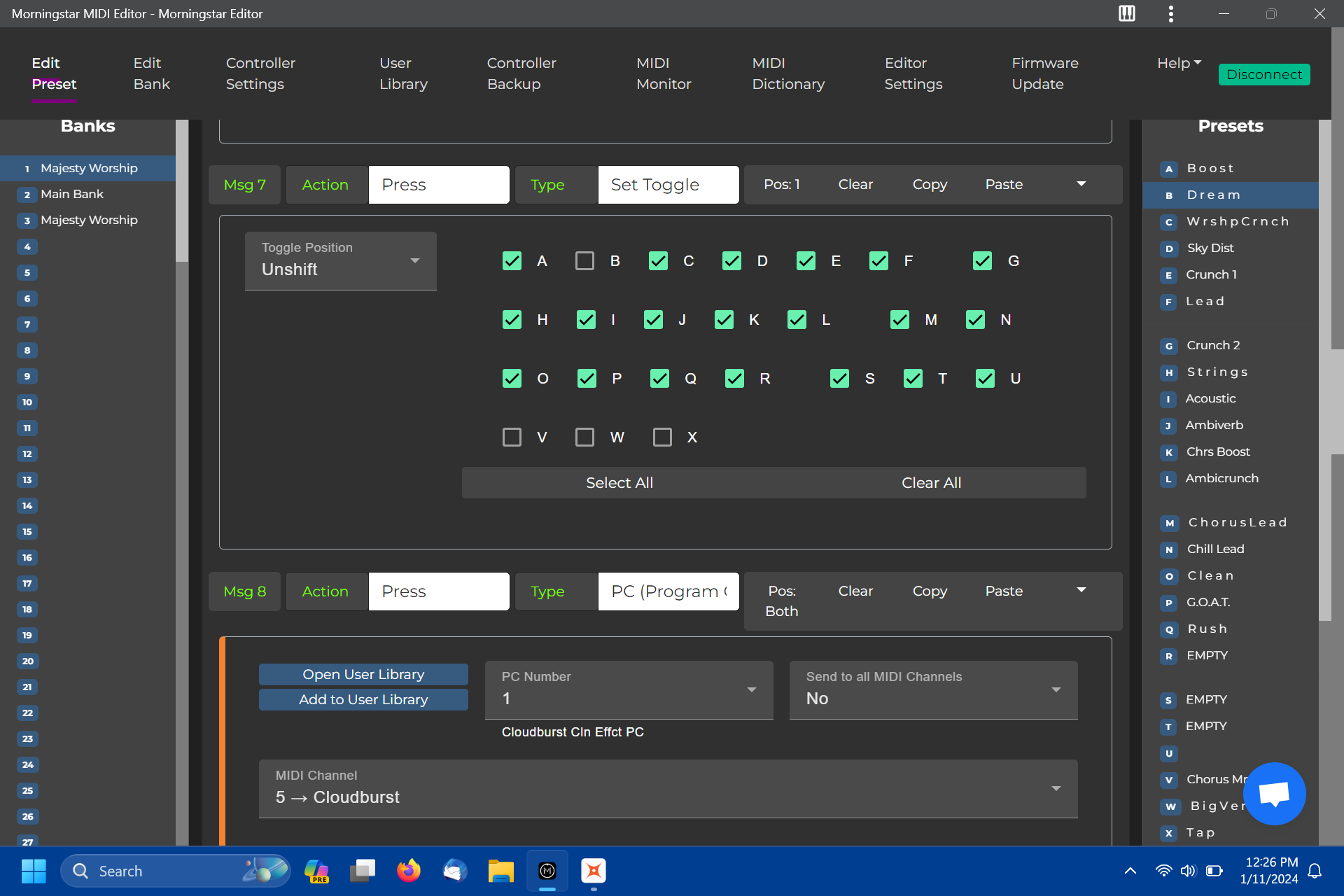Select Main Bank in Banks list
Screen dimensions: 1344x896
coord(72,194)
